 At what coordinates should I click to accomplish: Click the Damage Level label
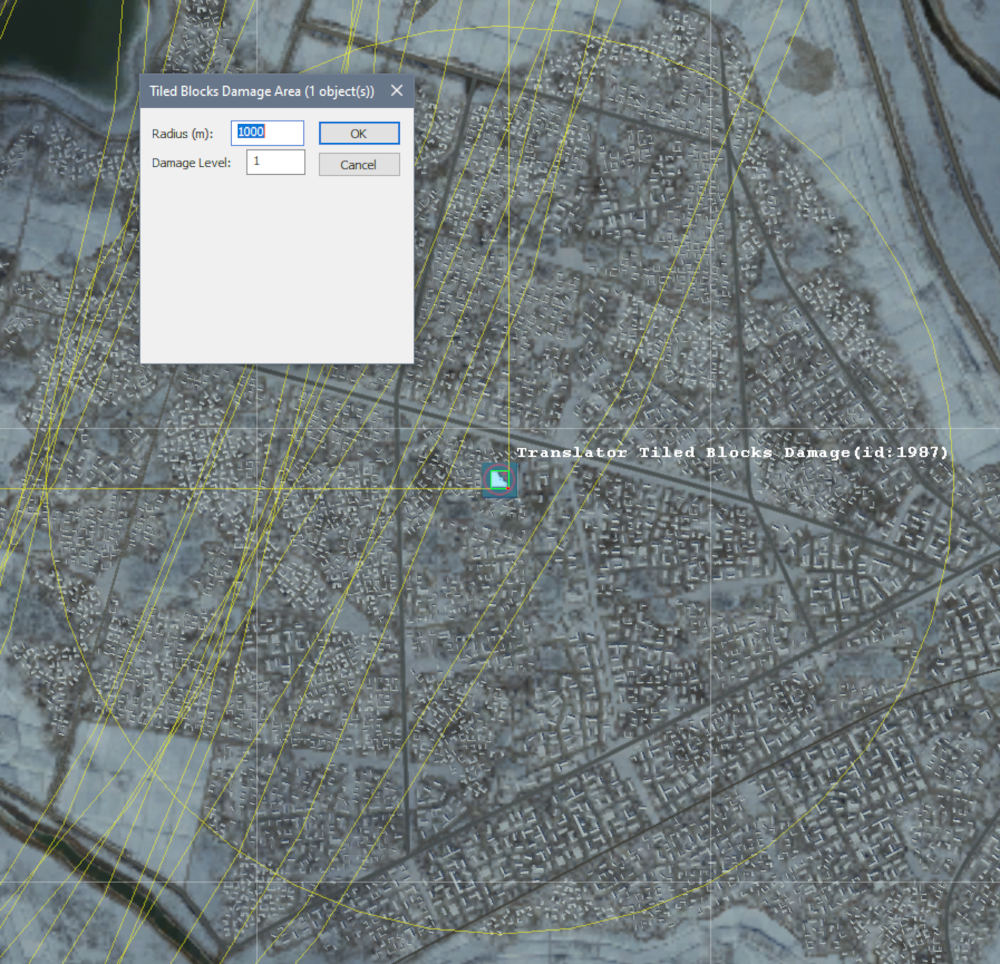tap(191, 163)
